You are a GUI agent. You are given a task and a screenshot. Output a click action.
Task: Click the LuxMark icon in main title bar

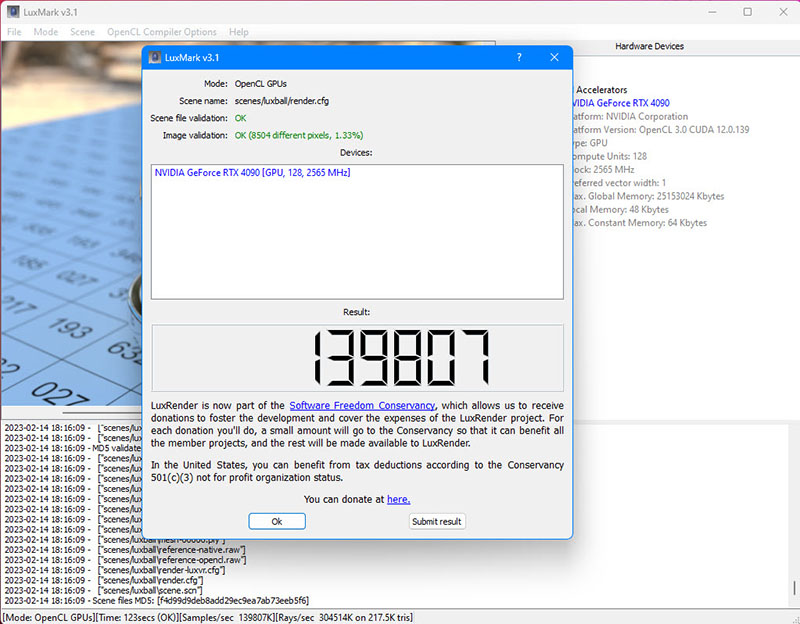(13, 12)
